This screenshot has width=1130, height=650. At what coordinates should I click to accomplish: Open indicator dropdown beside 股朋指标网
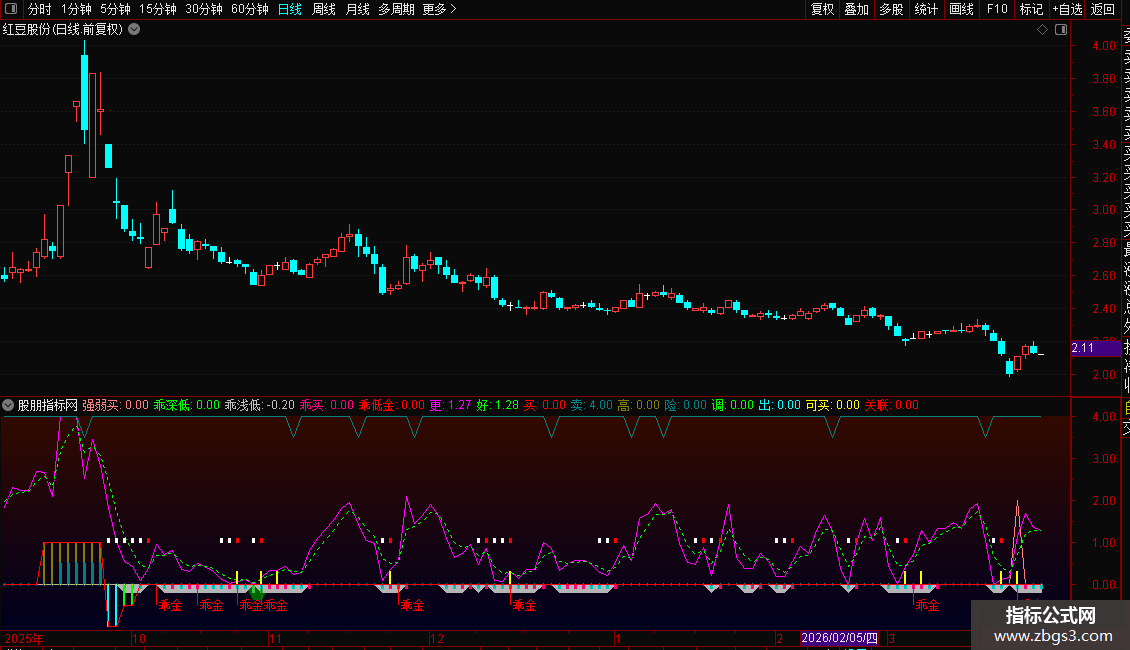pos(9,405)
